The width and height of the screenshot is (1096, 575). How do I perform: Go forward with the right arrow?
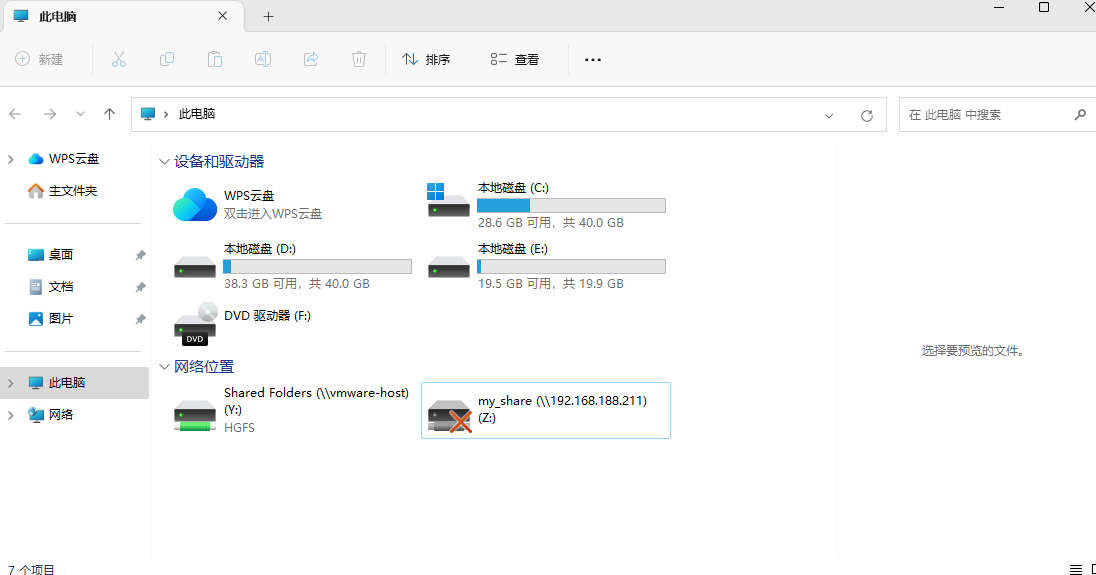[x=50, y=114]
